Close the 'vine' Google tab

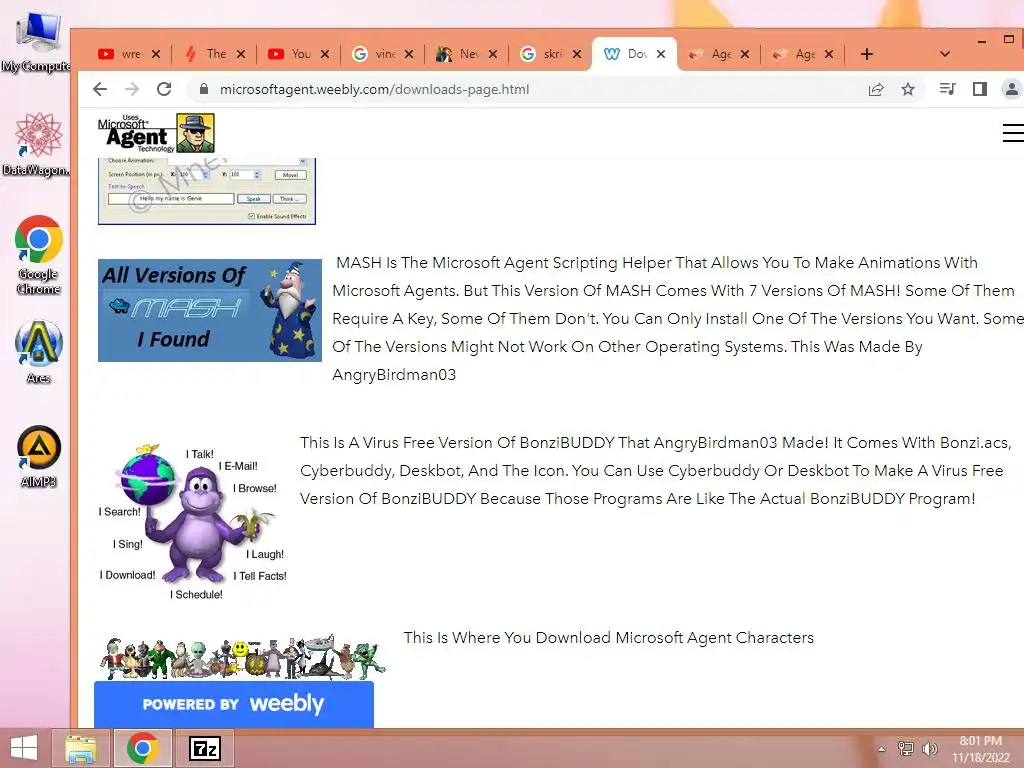(409, 54)
